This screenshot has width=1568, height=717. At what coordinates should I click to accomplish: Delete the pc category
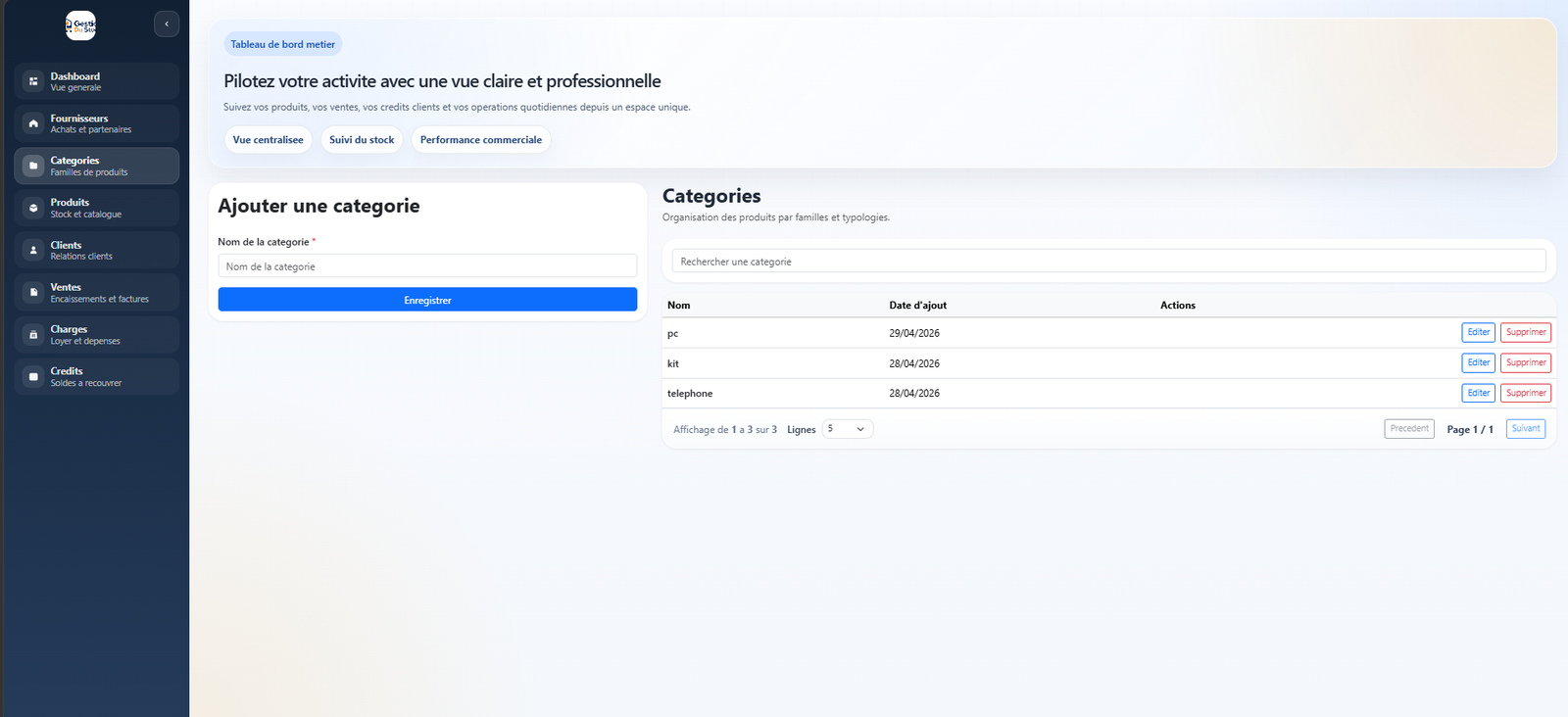click(1526, 333)
